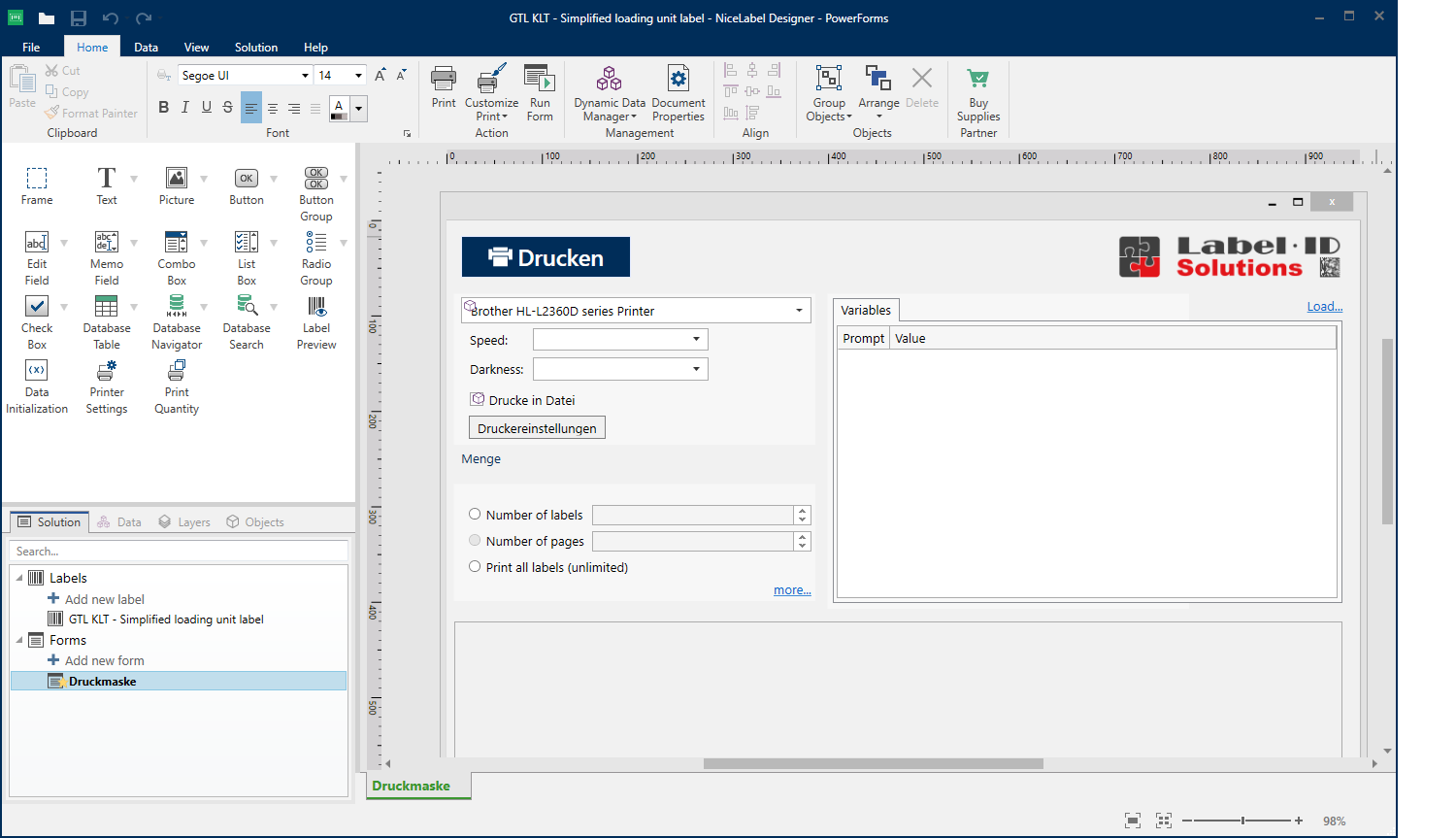
Task: Select the Button Group tool
Action: point(316,194)
